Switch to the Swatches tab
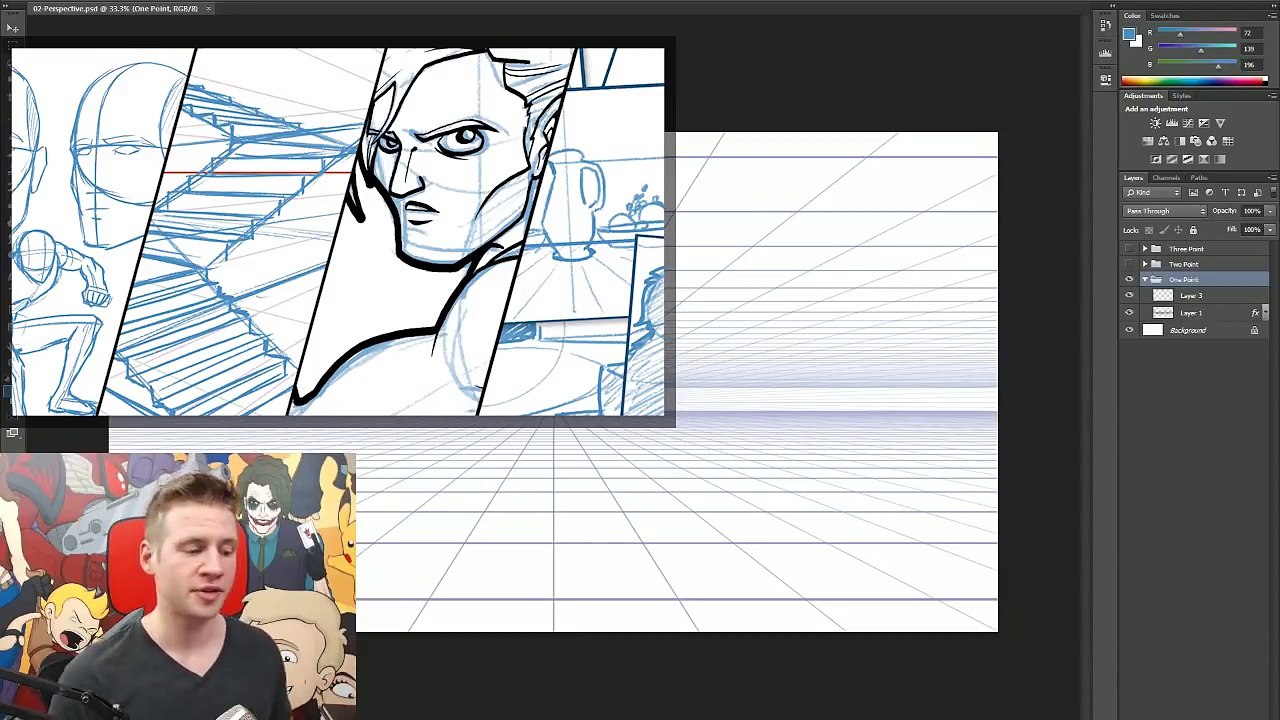This screenshot has height=720, width=1280. (x=1165, y=16)
